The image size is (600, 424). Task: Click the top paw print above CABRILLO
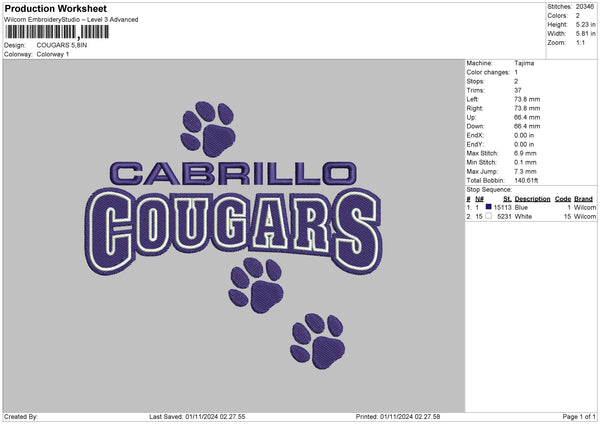point(208,129)
